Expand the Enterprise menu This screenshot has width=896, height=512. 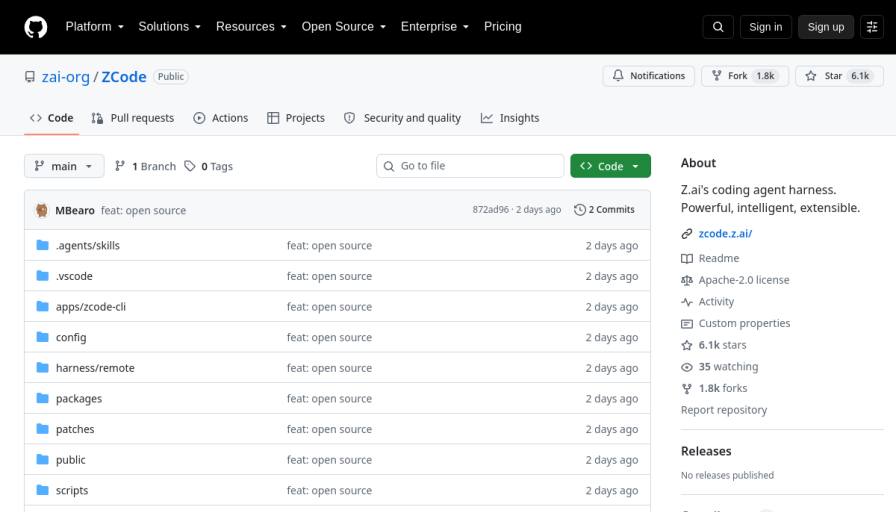tap(434, 26)
